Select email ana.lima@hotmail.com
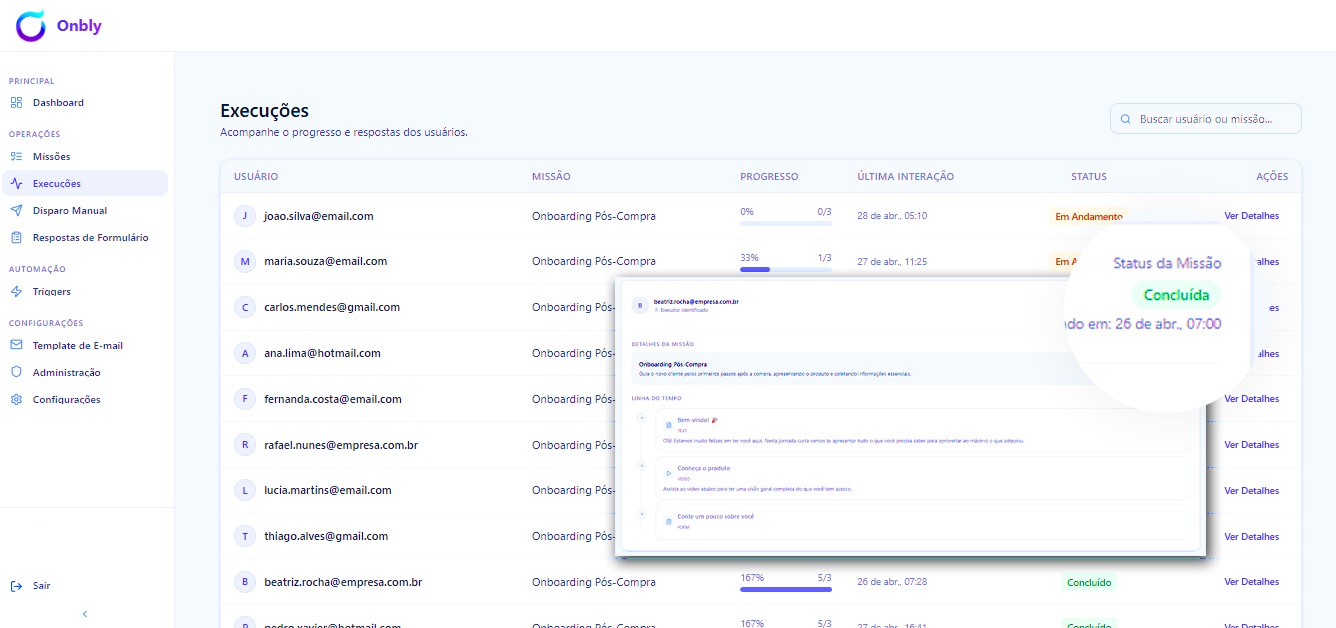This screenshot has width=1336, height=628. coord(323,353)
